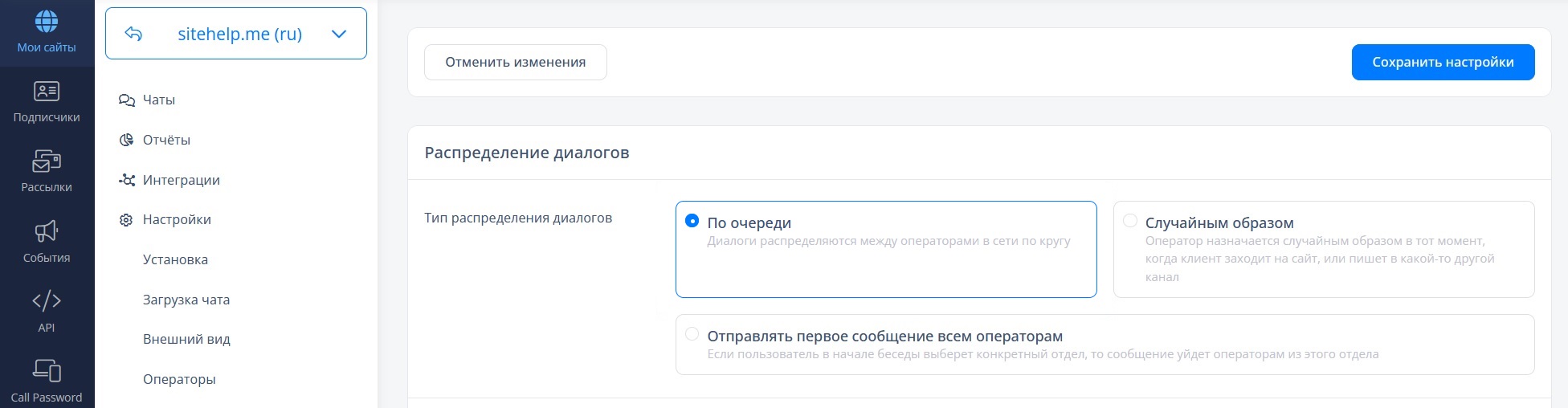
Task: Click the "Сохранить настройки" button
Action: click(x=1443, y=62)
